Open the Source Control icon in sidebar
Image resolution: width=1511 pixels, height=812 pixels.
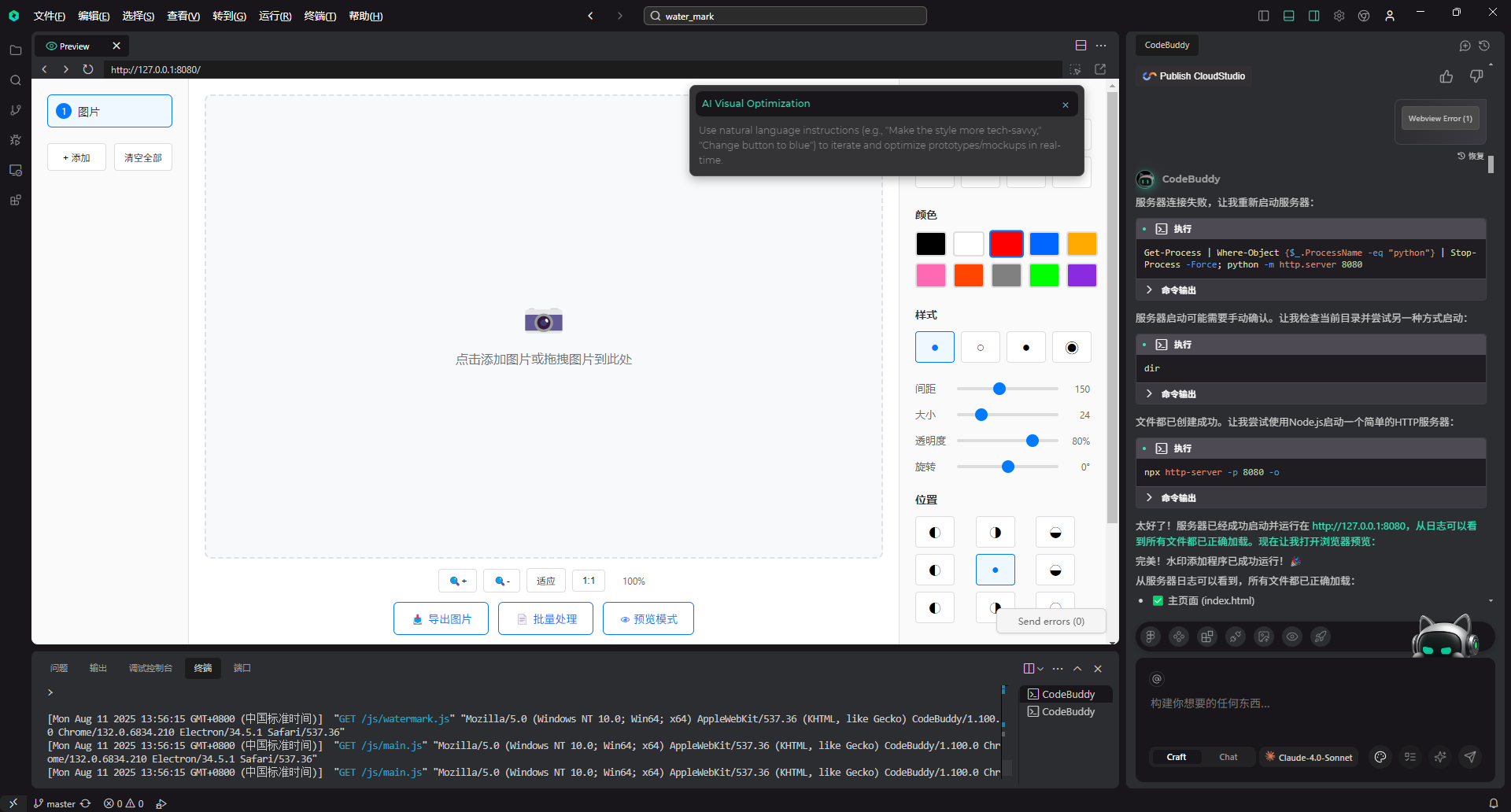[15, 110]
